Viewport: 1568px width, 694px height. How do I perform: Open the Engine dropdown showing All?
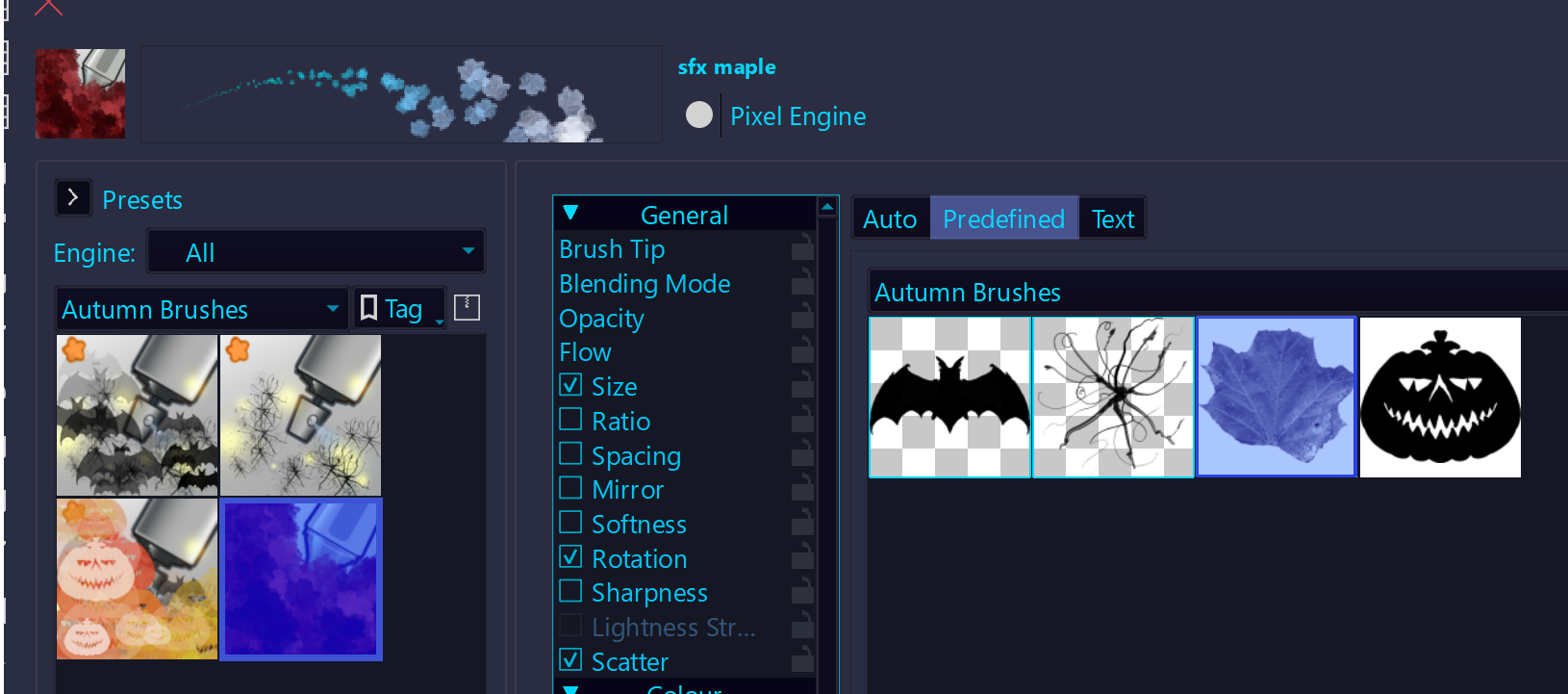(316, 252)
